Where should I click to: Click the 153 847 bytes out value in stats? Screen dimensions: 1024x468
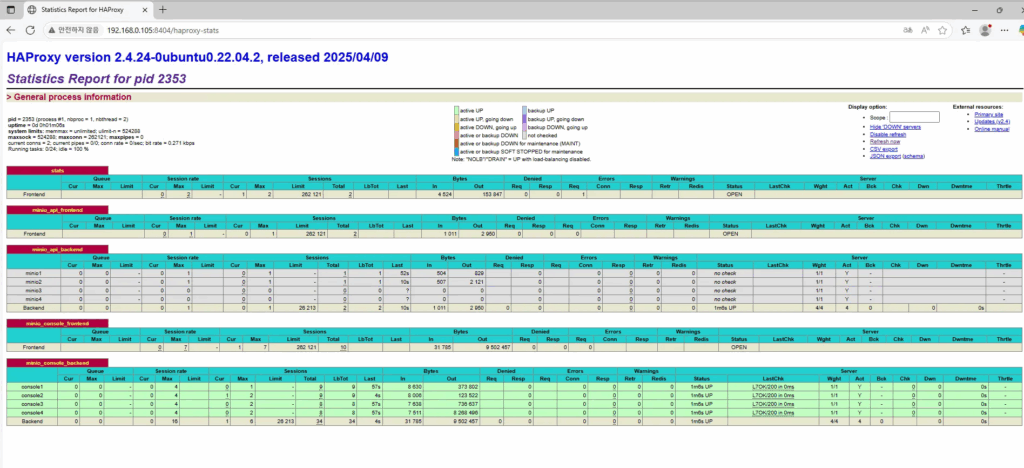coord(490,194)
